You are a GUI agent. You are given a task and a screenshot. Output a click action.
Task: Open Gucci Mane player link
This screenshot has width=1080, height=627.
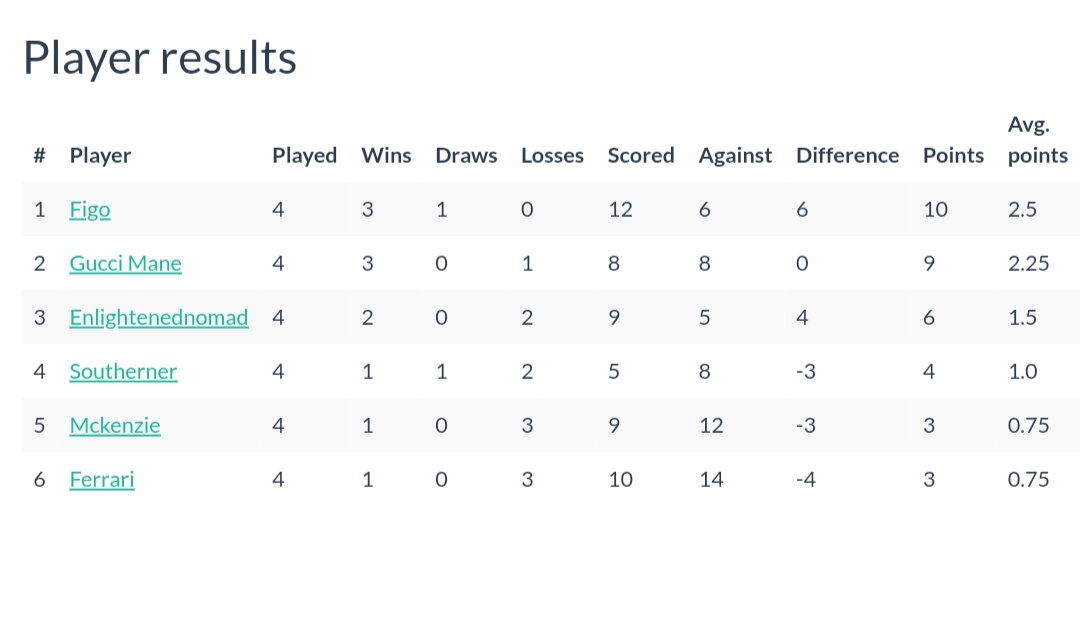[125, 263]
